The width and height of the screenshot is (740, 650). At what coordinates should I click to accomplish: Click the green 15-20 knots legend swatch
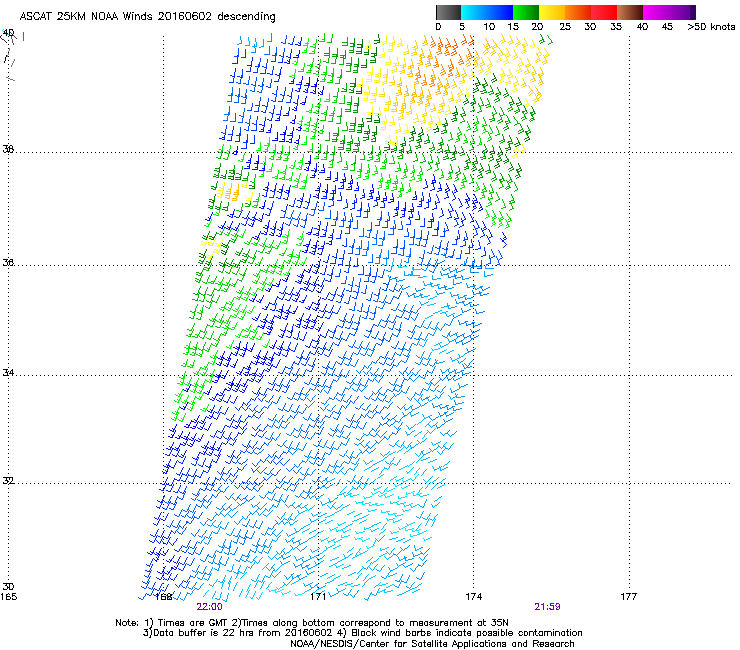526,12
